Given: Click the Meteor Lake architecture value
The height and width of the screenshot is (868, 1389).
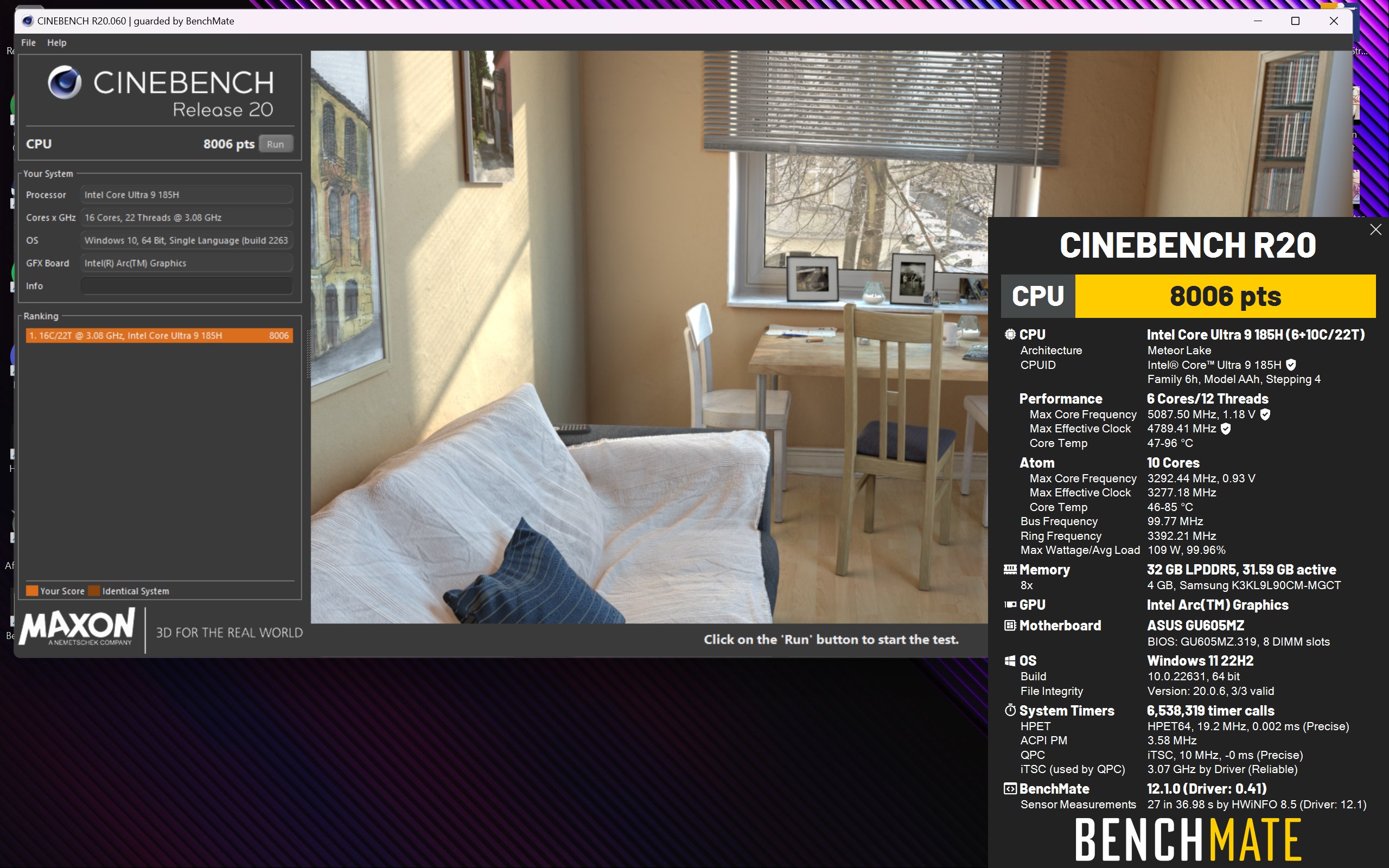Looking at the screenshot, I should pyautogui.click(x=1179, y=350).
